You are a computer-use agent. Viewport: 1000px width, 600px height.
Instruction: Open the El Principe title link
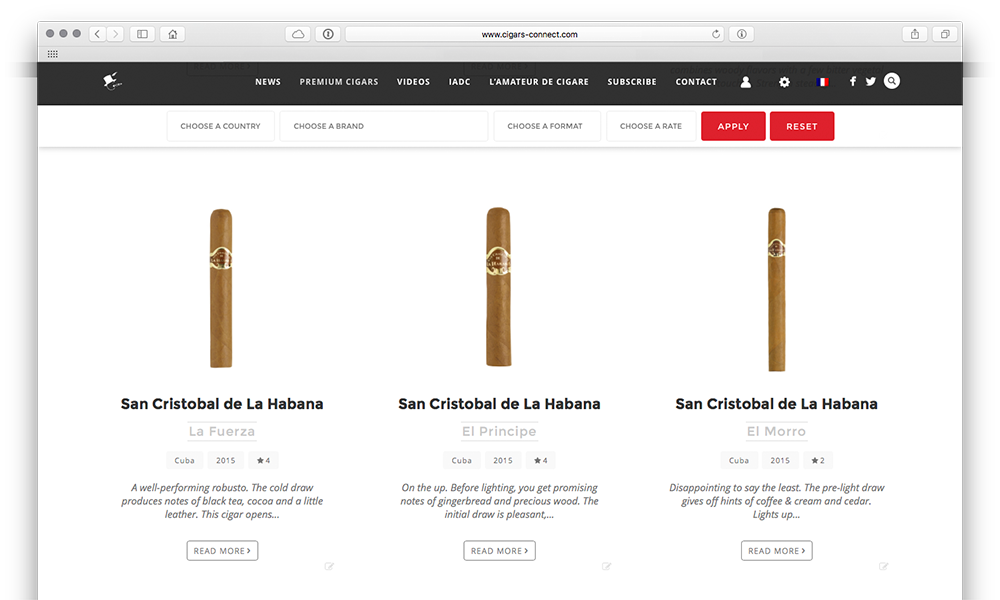pyautogui.click(x=499, y=432)
